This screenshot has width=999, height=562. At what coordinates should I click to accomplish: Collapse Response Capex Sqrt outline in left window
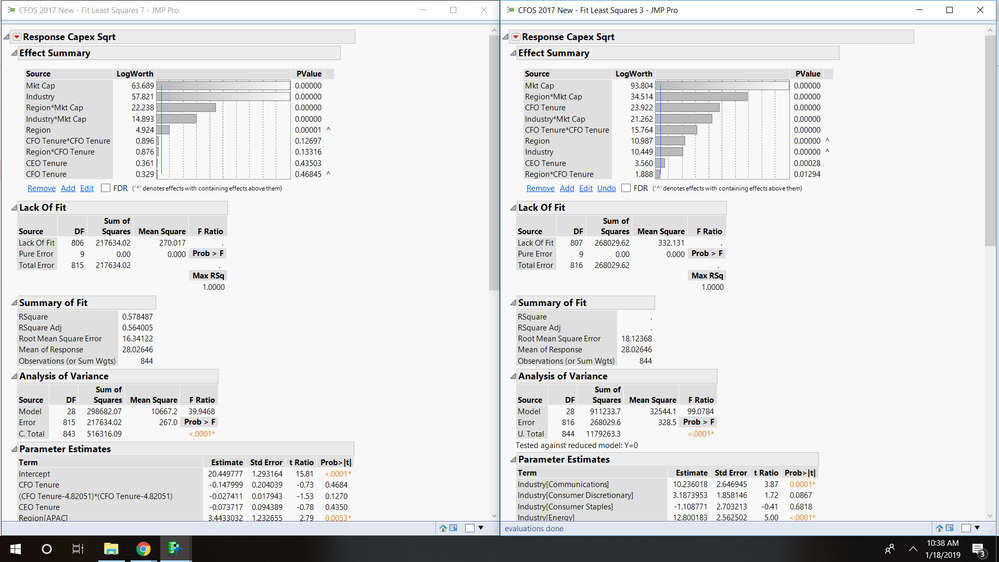(7, 37)
